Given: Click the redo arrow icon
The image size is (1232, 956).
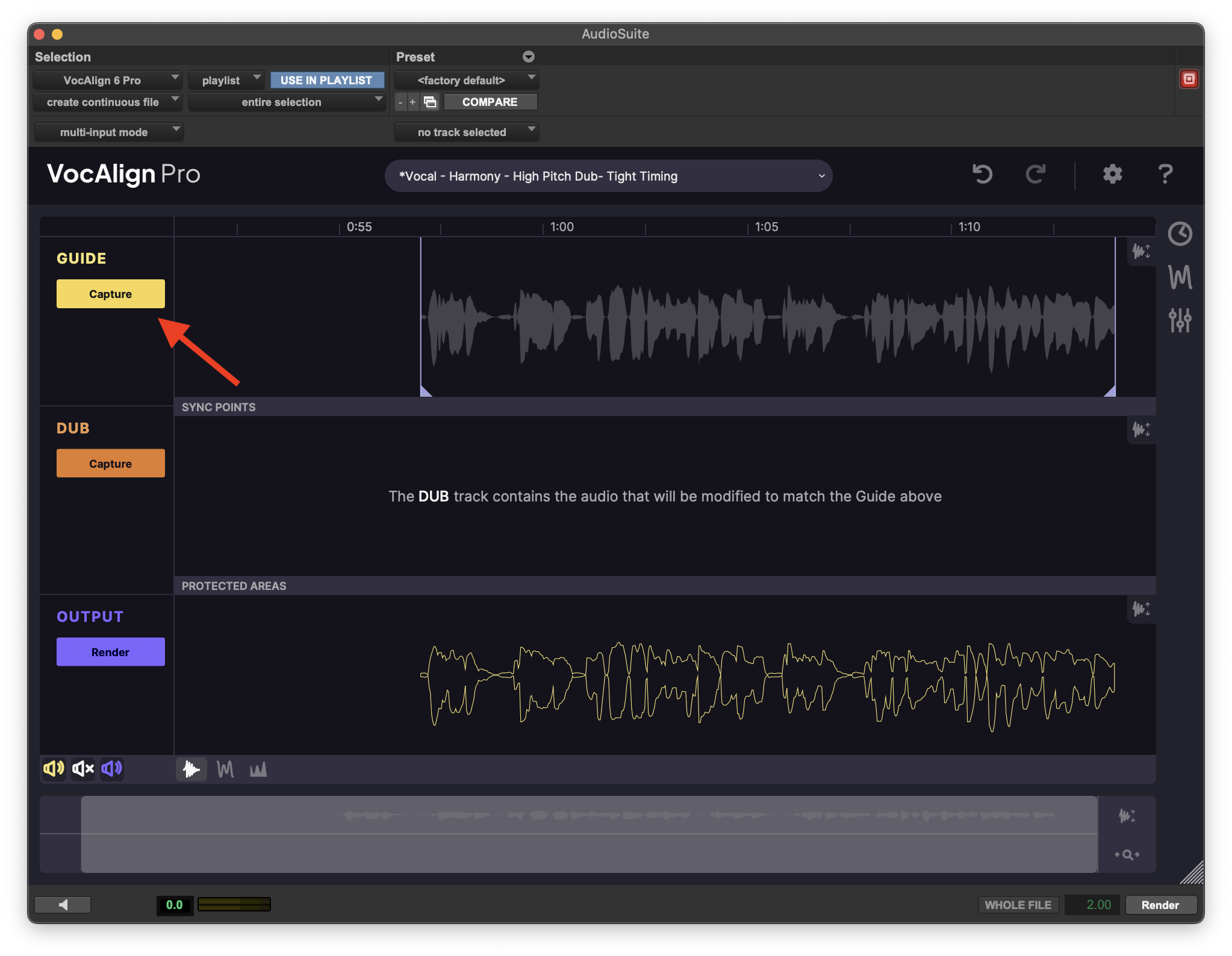Looking at the screenshot, I should pyautogui.click(x=1035, y=175).
